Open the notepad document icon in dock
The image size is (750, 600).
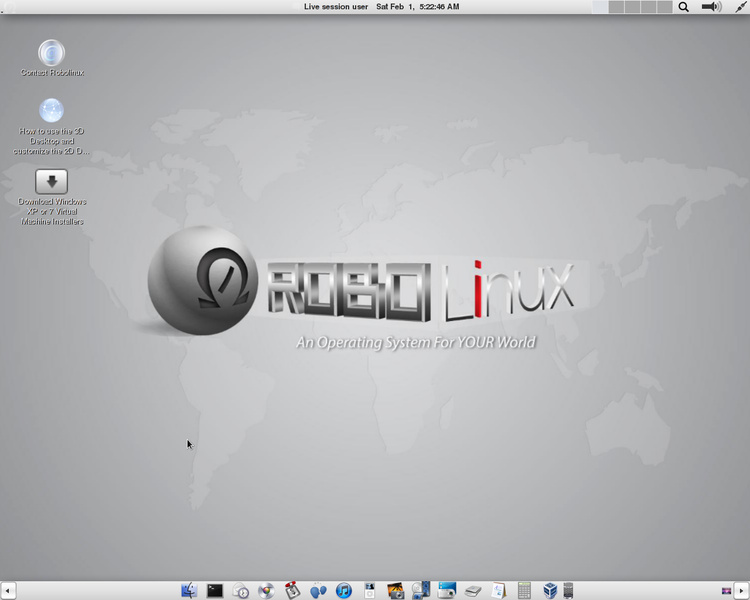click(499, 590)
